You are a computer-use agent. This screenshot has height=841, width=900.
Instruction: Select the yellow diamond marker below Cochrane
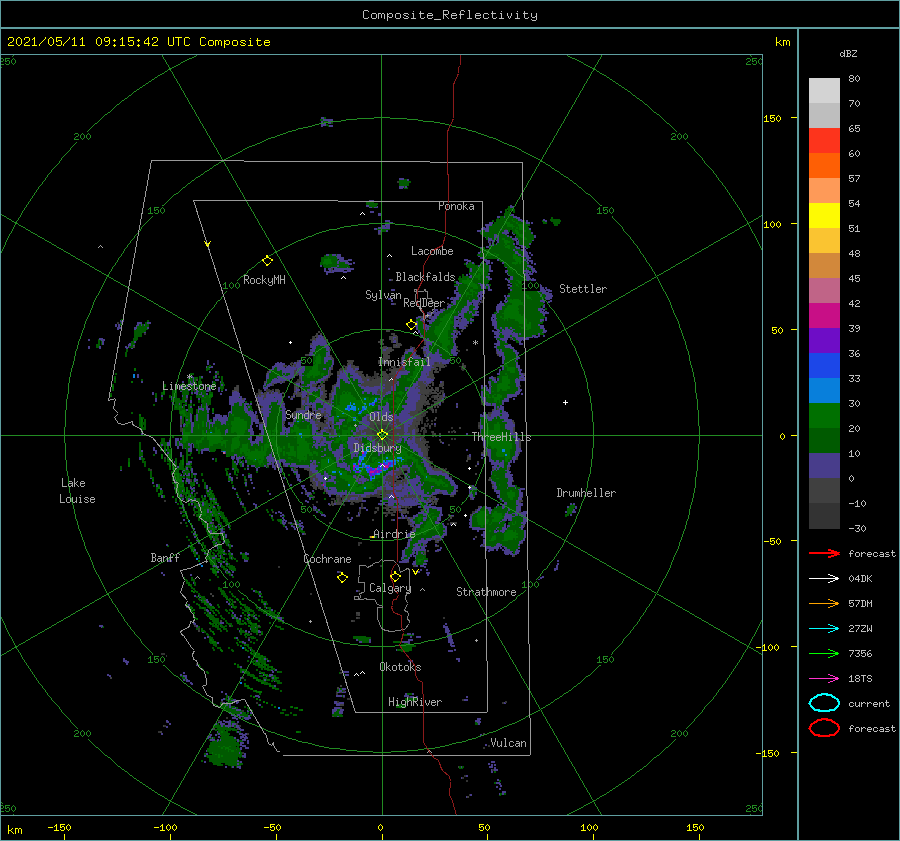[342, 578]
